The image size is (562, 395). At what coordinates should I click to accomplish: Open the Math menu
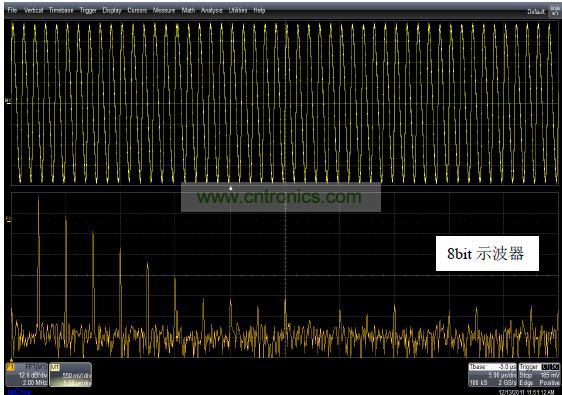click(x=188, y=10)
